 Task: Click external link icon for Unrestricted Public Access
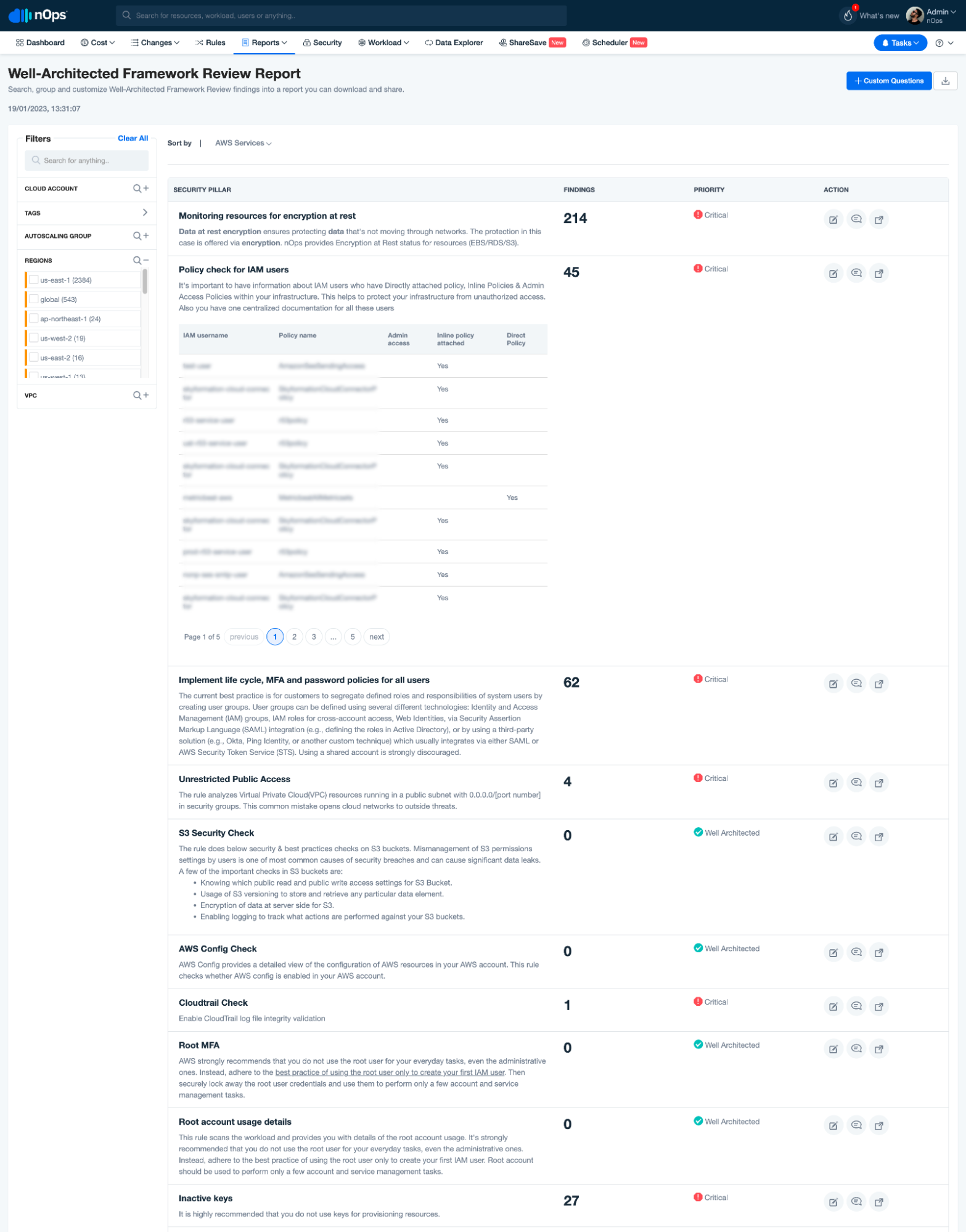(878, 783)
